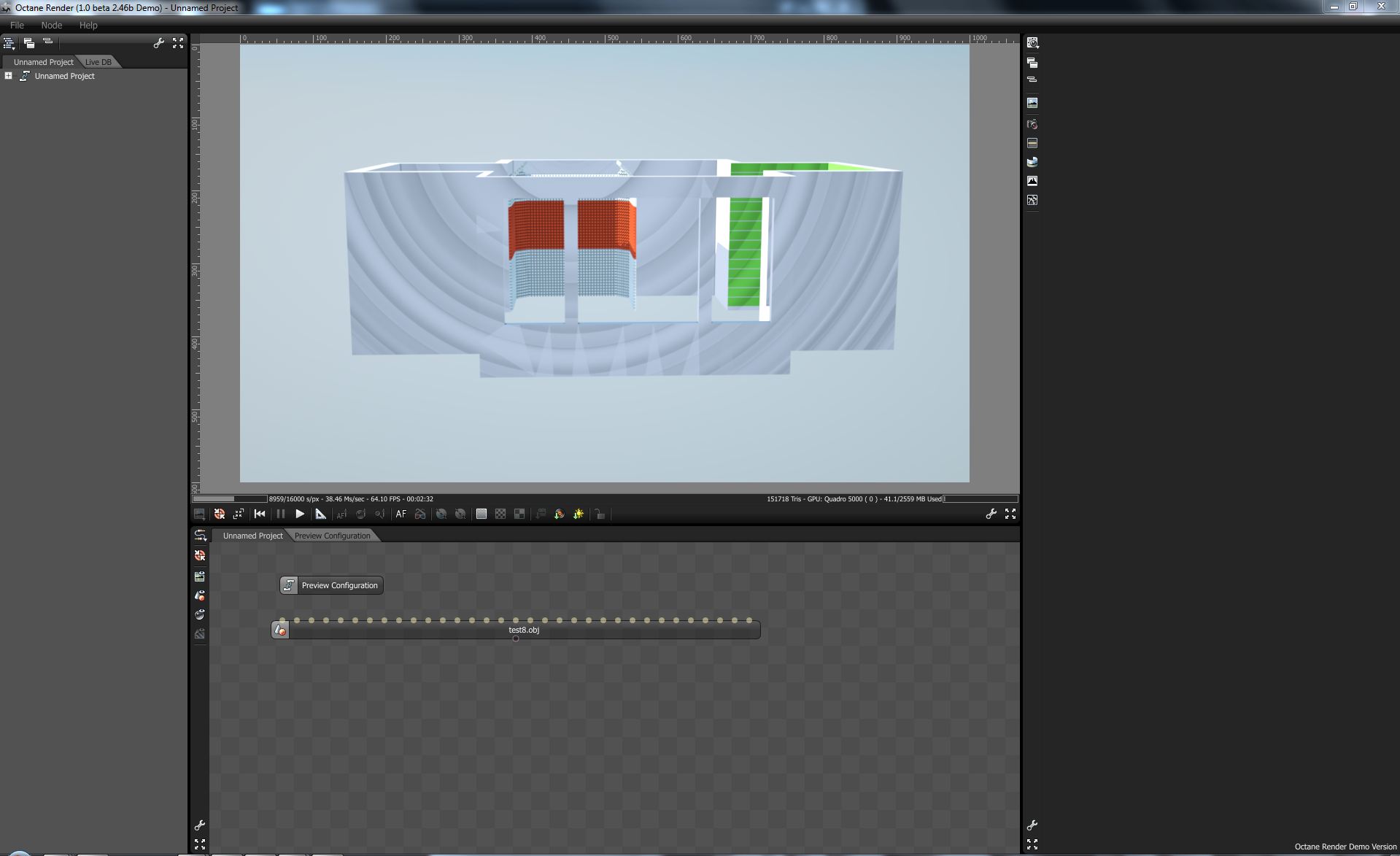Jump to environment settings icon
The width and height of the screenshot is (1400, 856).
coord(1032,162)
